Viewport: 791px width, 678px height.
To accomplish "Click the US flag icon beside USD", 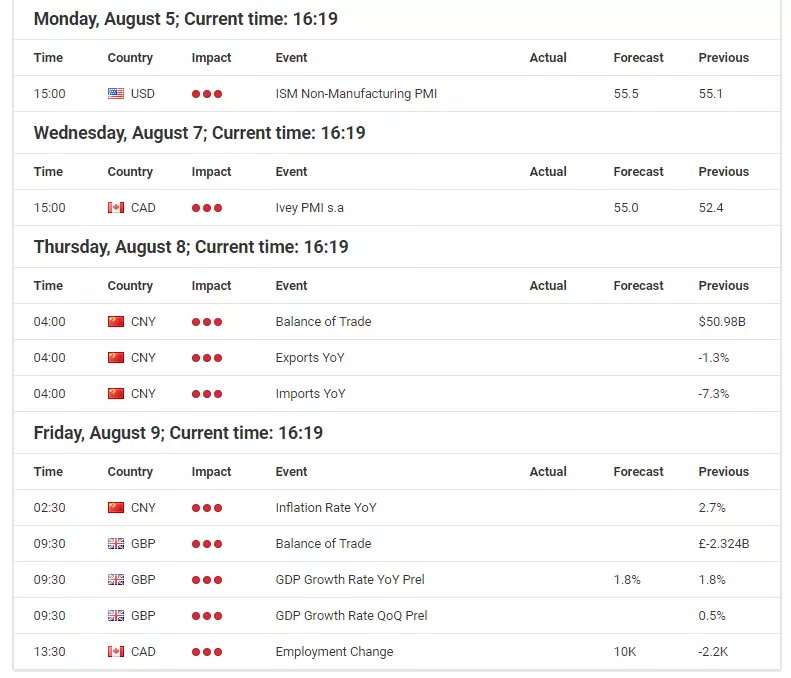I will click(116, 94).
